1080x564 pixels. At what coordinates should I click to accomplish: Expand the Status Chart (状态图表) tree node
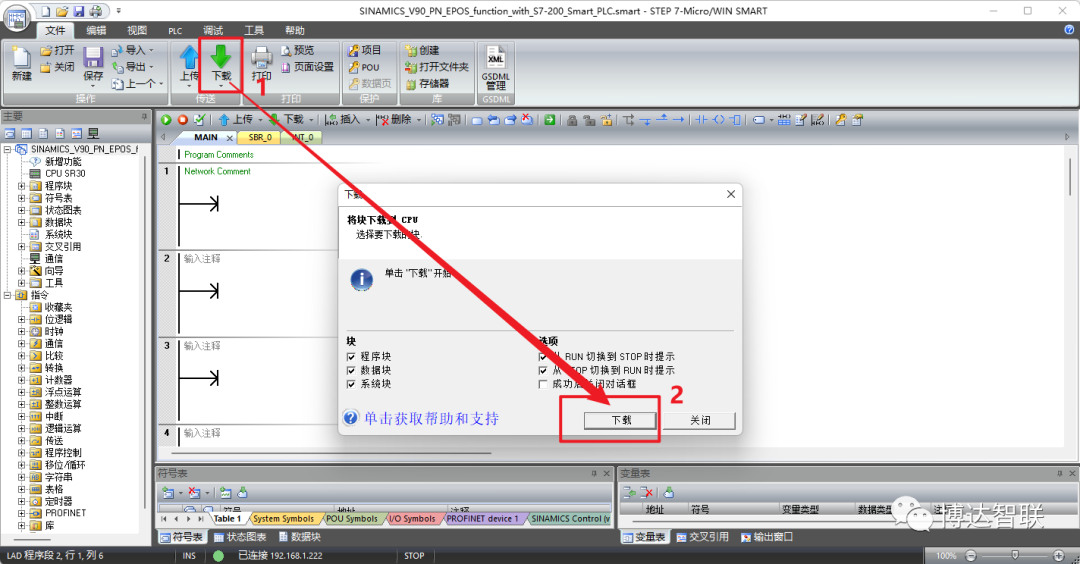pos(21,210)
